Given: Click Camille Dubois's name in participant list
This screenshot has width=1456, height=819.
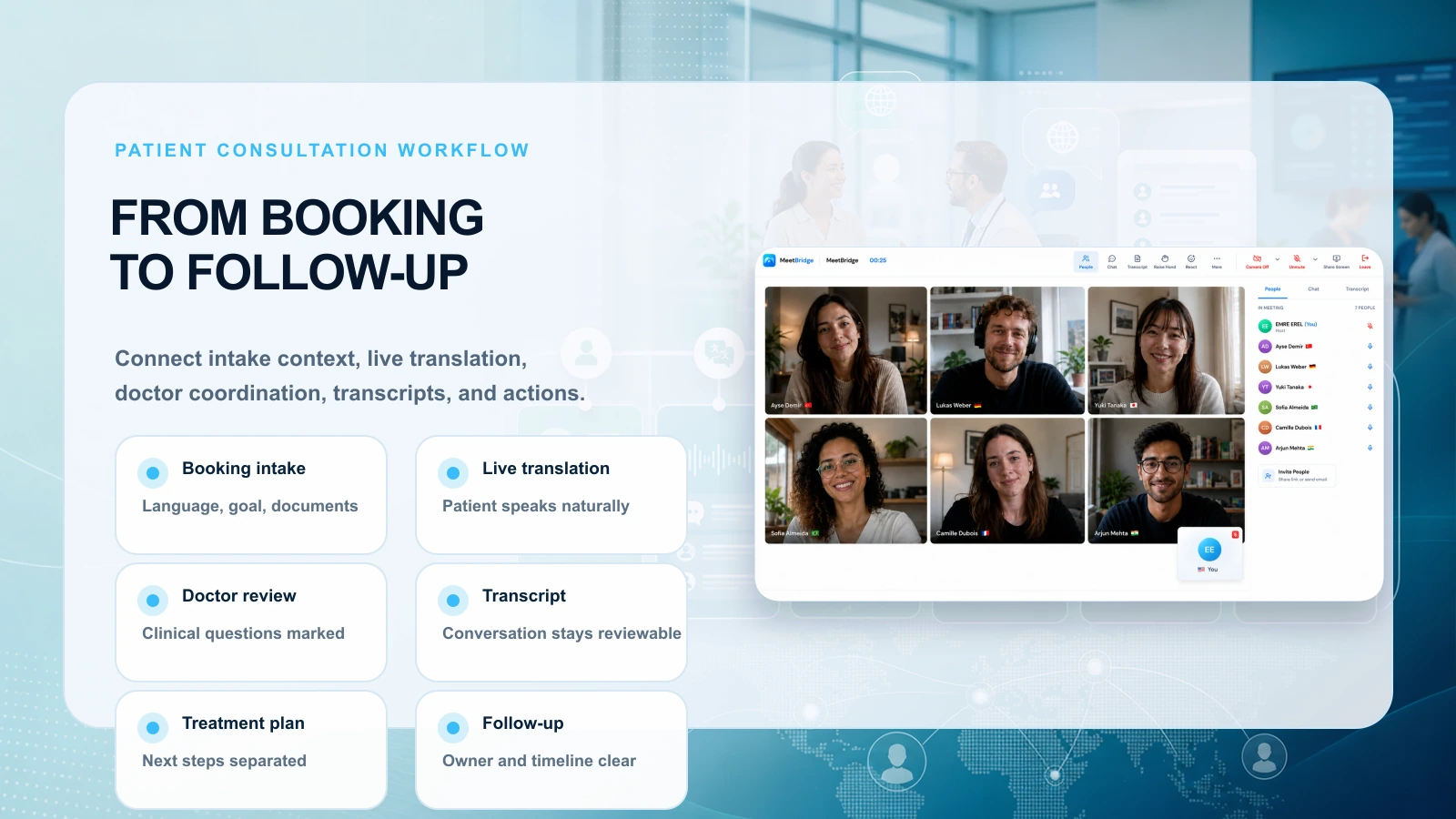Looking at the screenshot, I should [x=1293, y=428].
